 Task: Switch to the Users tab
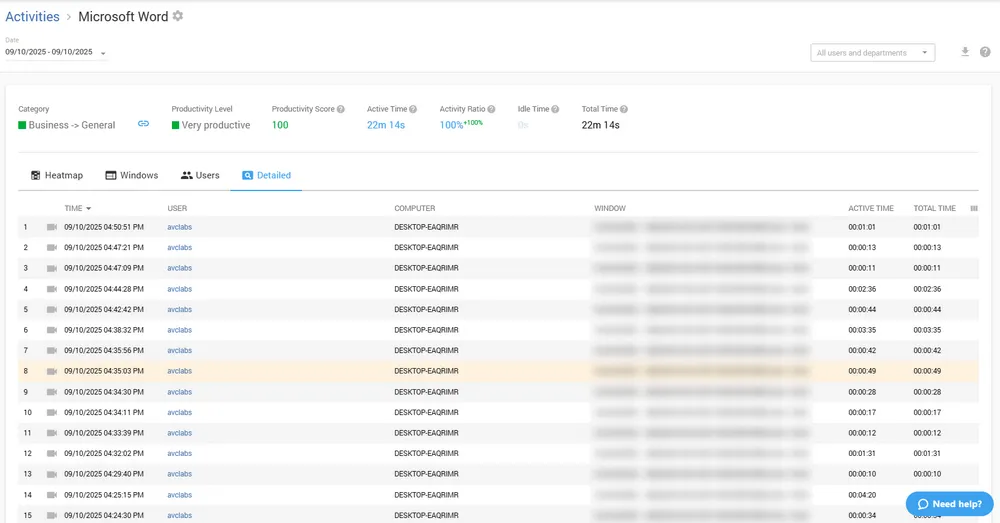pos(200,175)
